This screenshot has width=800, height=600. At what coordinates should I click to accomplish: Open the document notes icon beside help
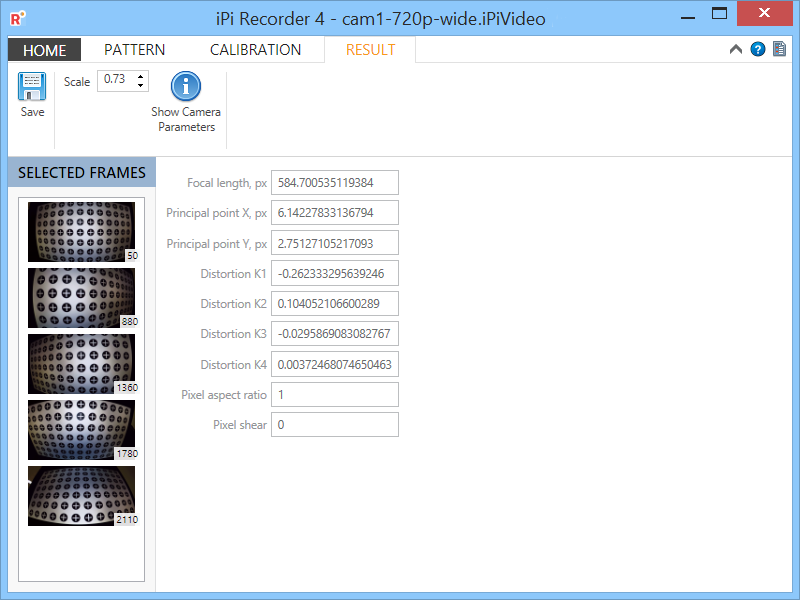point(779,49)
